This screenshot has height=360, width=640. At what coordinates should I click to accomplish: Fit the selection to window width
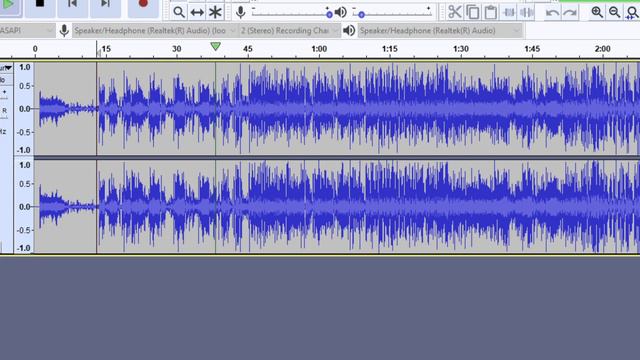coord(632,12)
